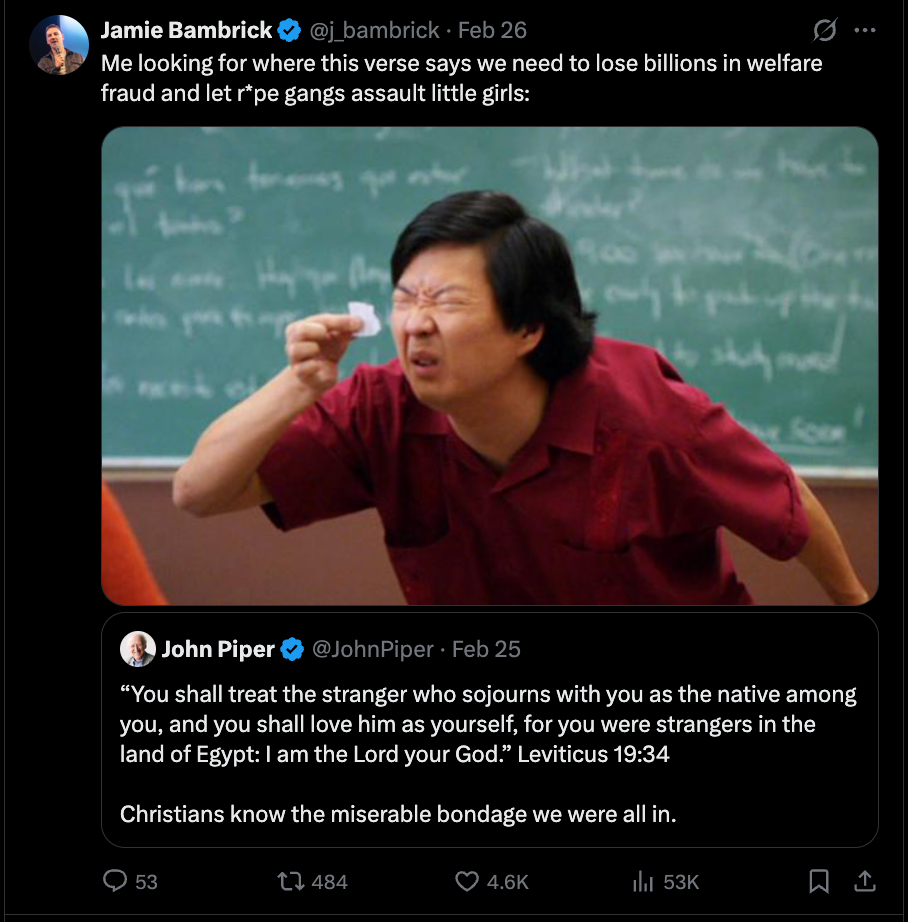Click the Feb 25 quoted post date

point(486,649)
